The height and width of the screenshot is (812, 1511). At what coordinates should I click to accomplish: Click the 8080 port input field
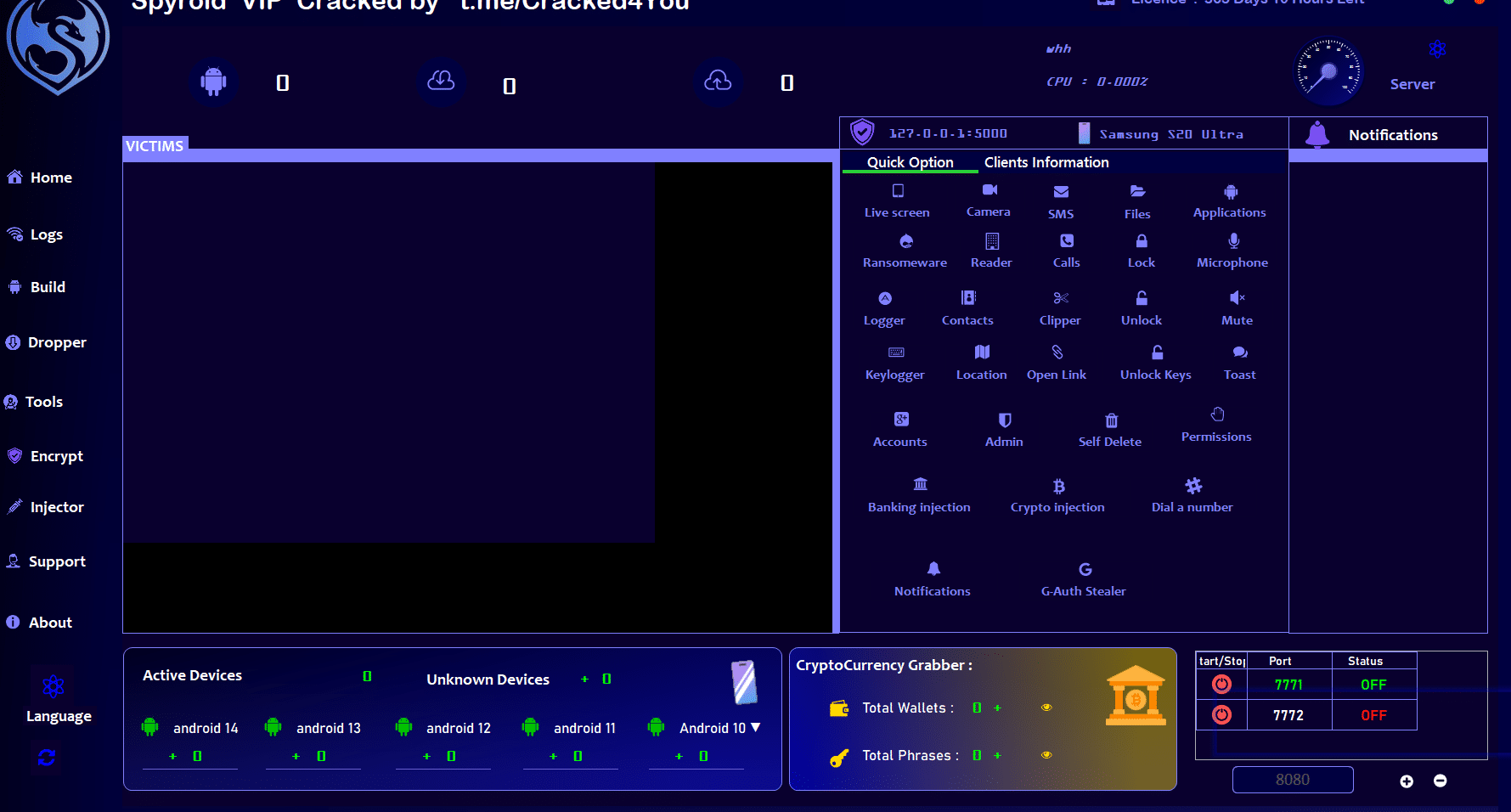(1292, 780)
